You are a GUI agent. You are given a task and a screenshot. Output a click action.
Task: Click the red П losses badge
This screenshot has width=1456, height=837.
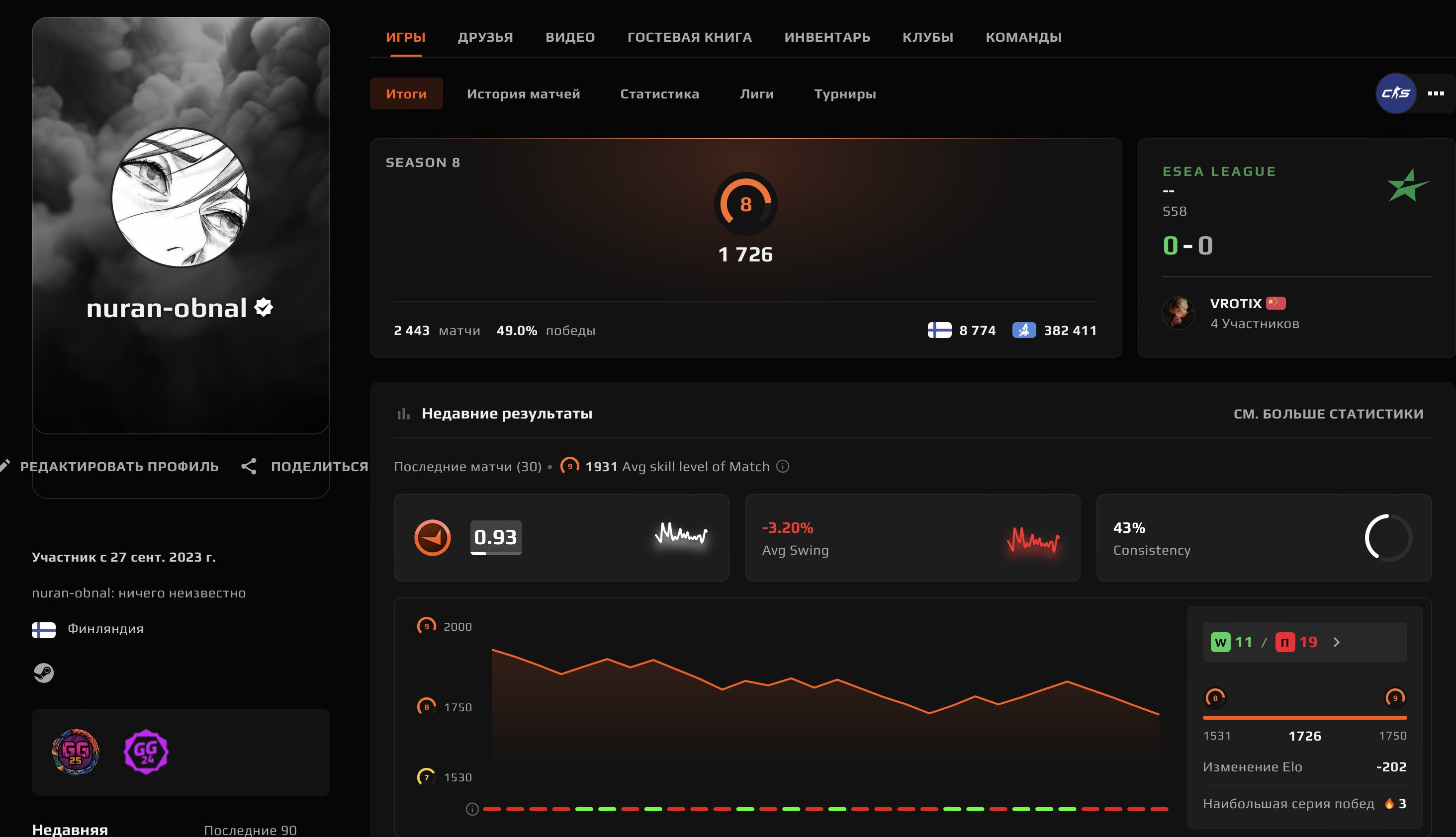[1284, 642]
